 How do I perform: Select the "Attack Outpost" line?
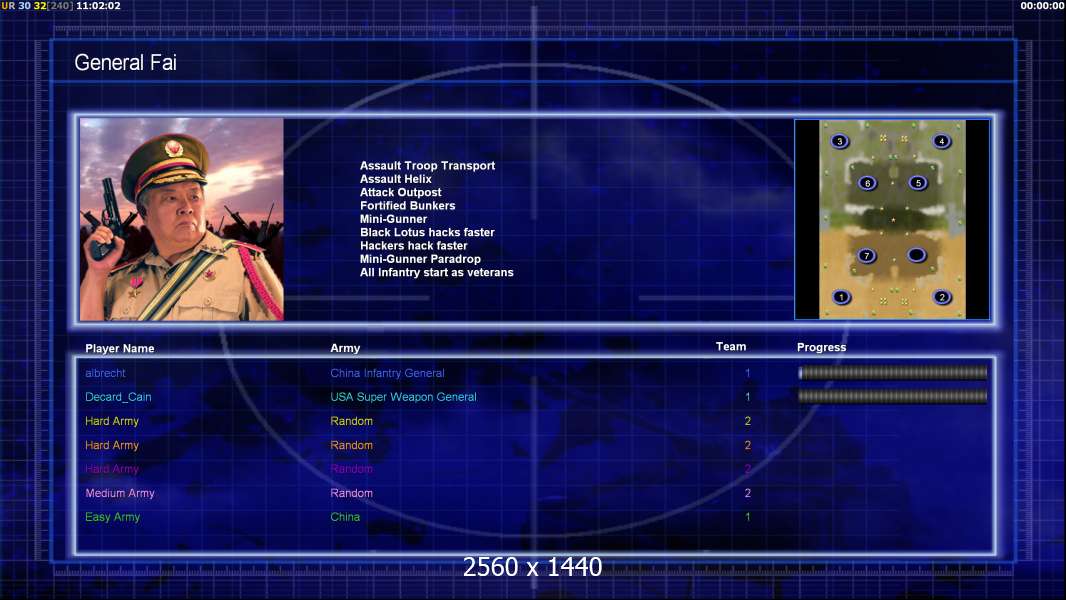pyautogui.click(x=400, y=192)
